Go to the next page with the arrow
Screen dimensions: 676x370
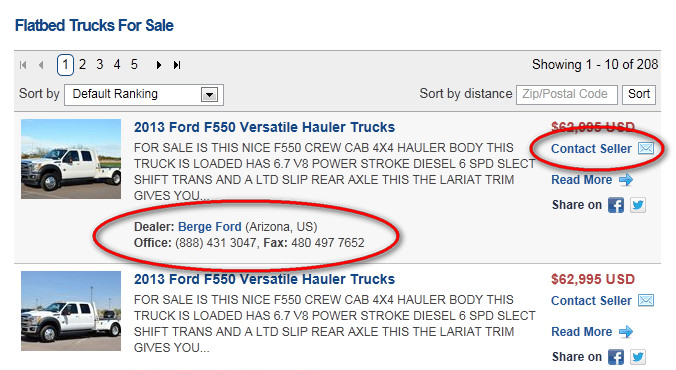click(159, 65)
